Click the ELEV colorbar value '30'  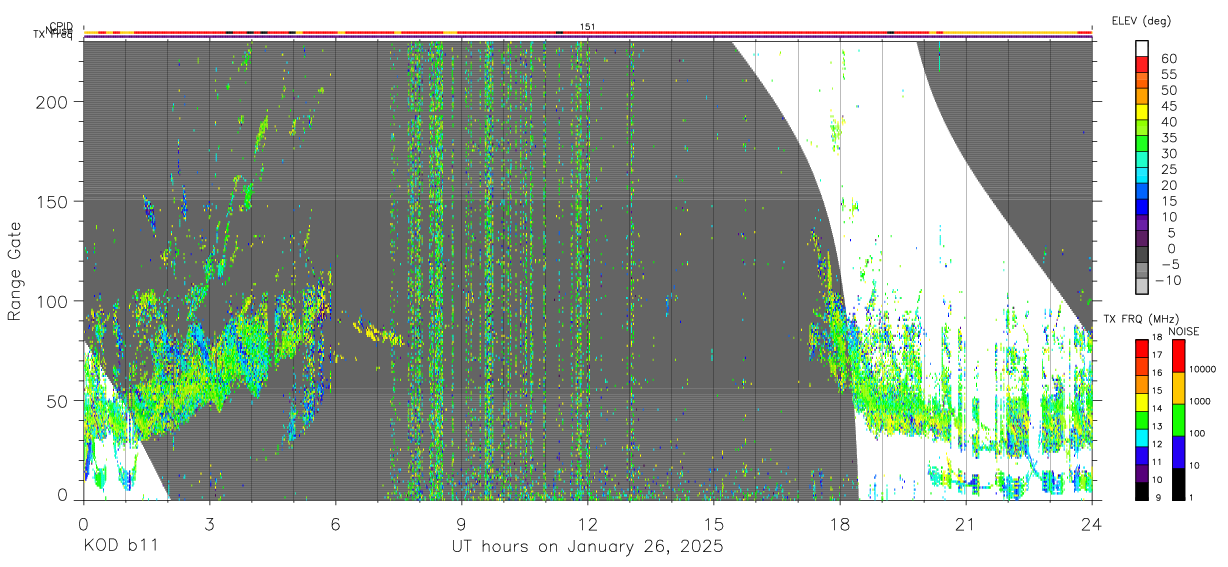(1169, 153)
